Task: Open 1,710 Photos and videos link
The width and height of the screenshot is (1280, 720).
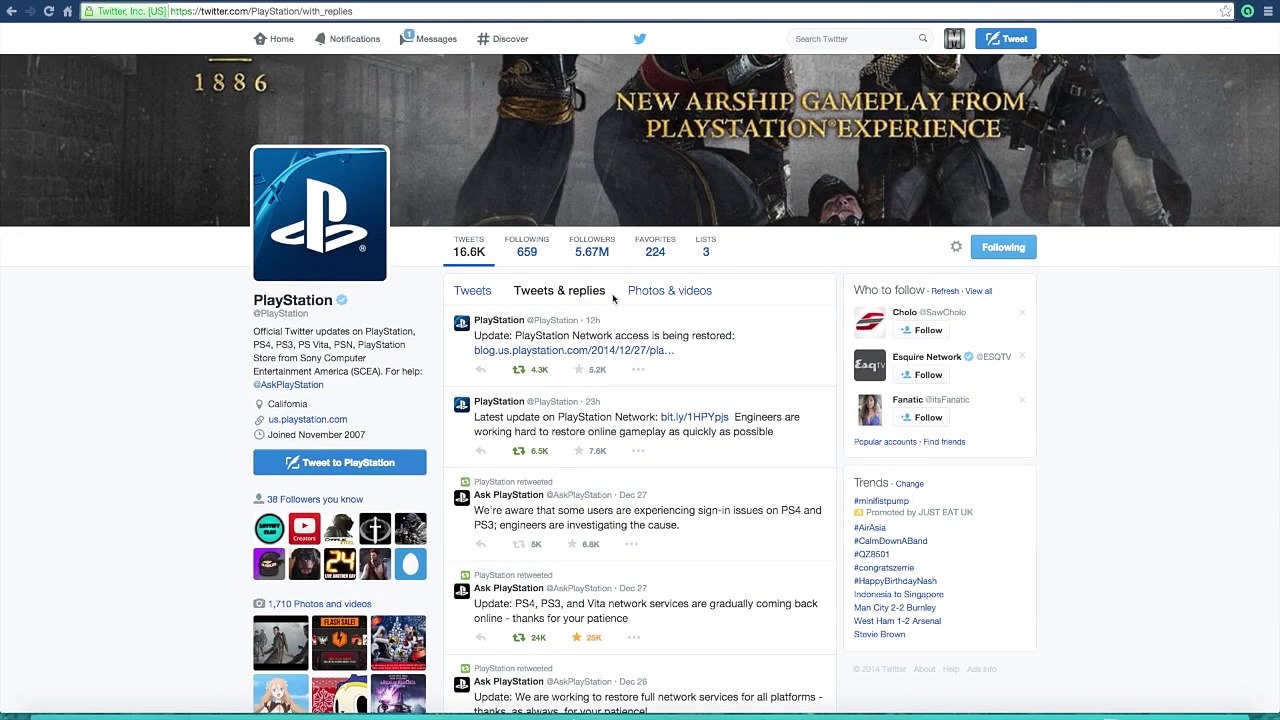Action: click(319, 604)
